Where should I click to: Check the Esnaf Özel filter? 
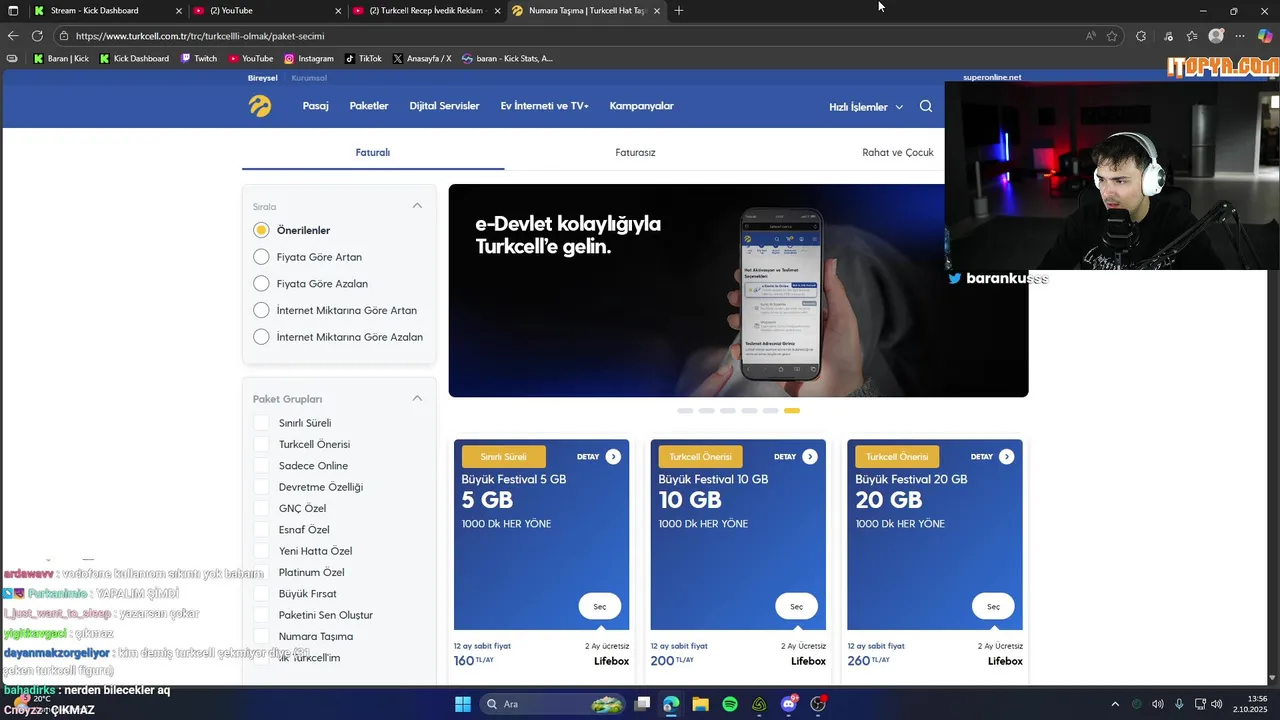click(x=261, y=530)
